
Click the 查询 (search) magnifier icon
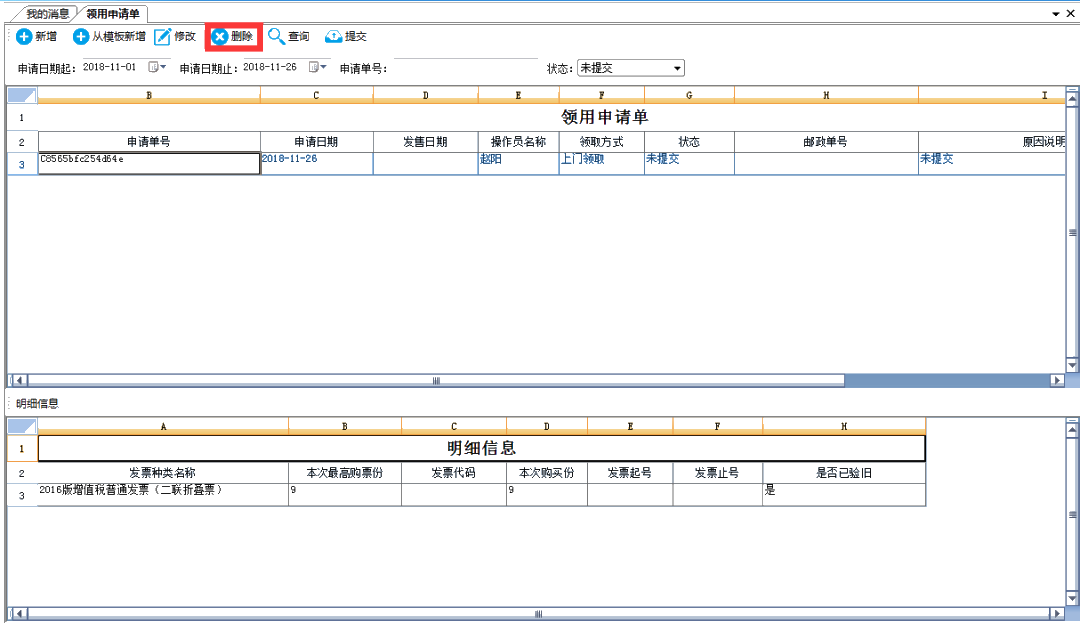[276, 36]
